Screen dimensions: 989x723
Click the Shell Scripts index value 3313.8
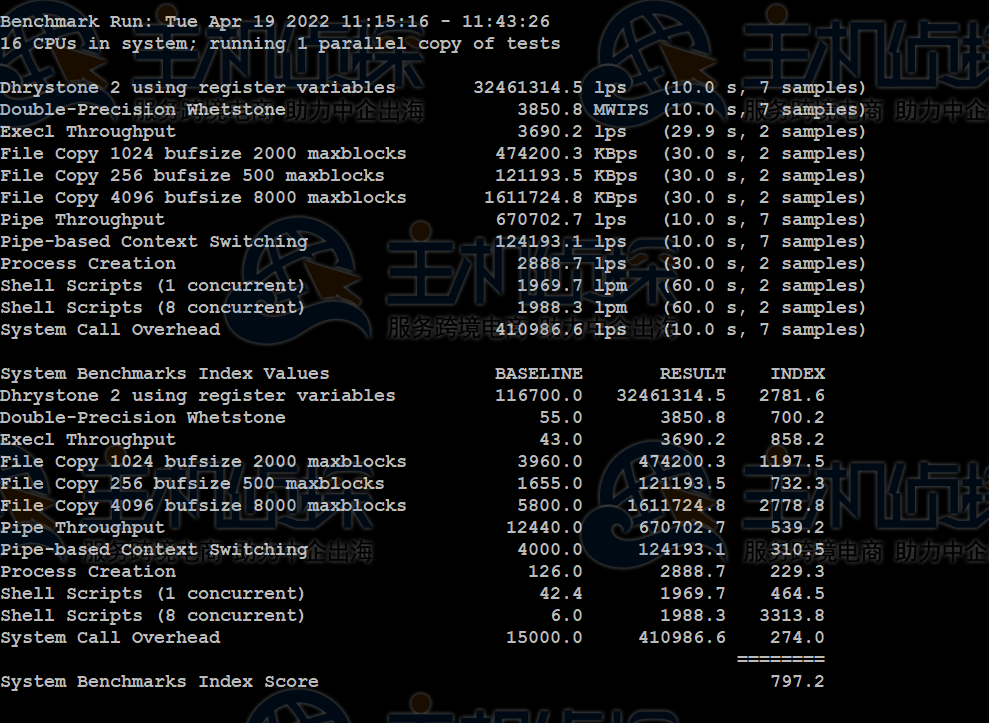[792, 615]
